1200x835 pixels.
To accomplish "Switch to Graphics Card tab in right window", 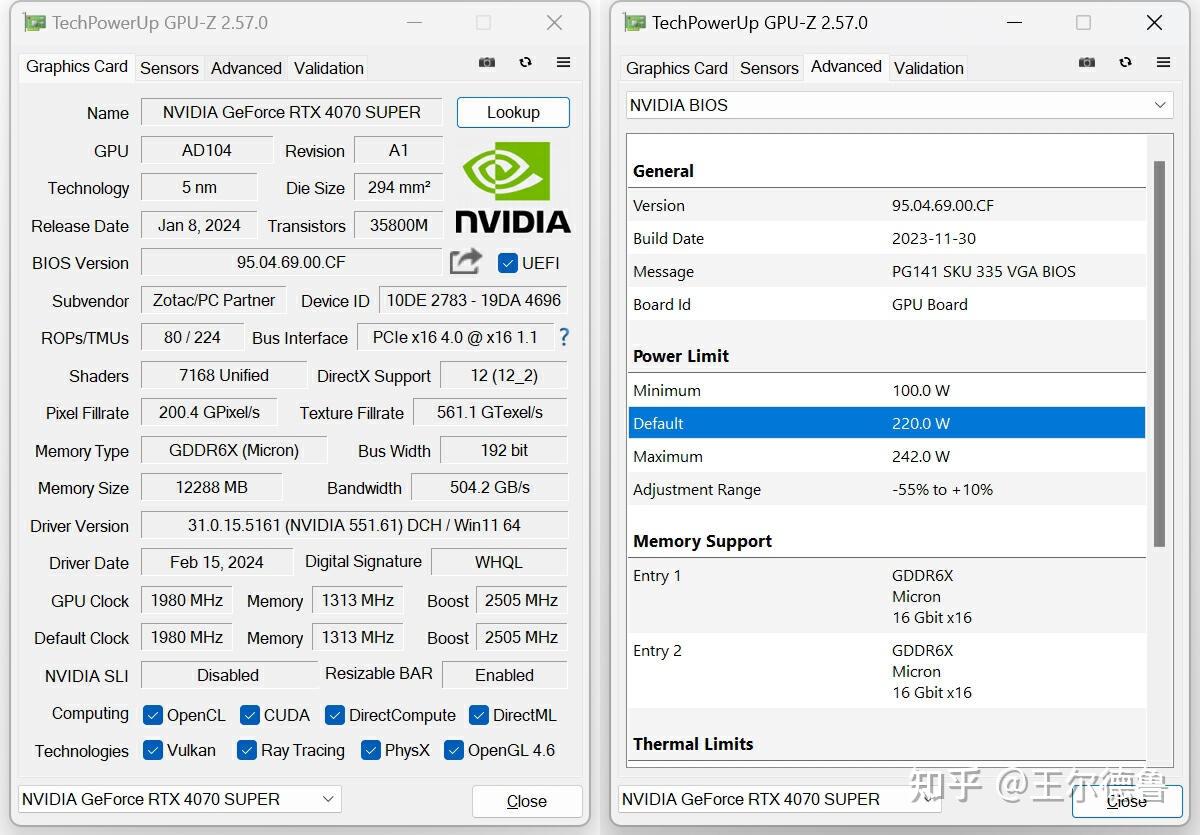I will pyautogui.click(x=677, y=68).
